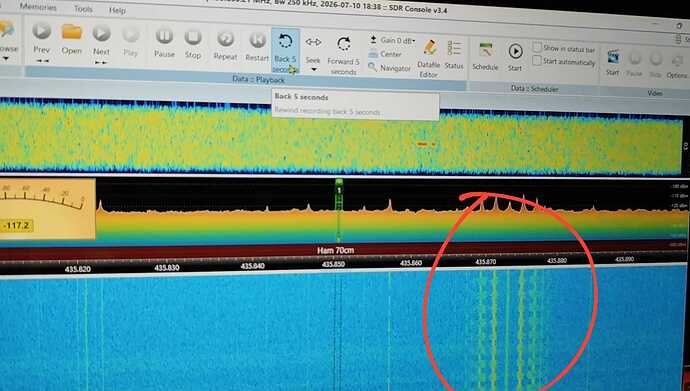Screen dimensions: 690x391
Task: Click the Center button
Action: pyautogui.click(x=385, y=54)
